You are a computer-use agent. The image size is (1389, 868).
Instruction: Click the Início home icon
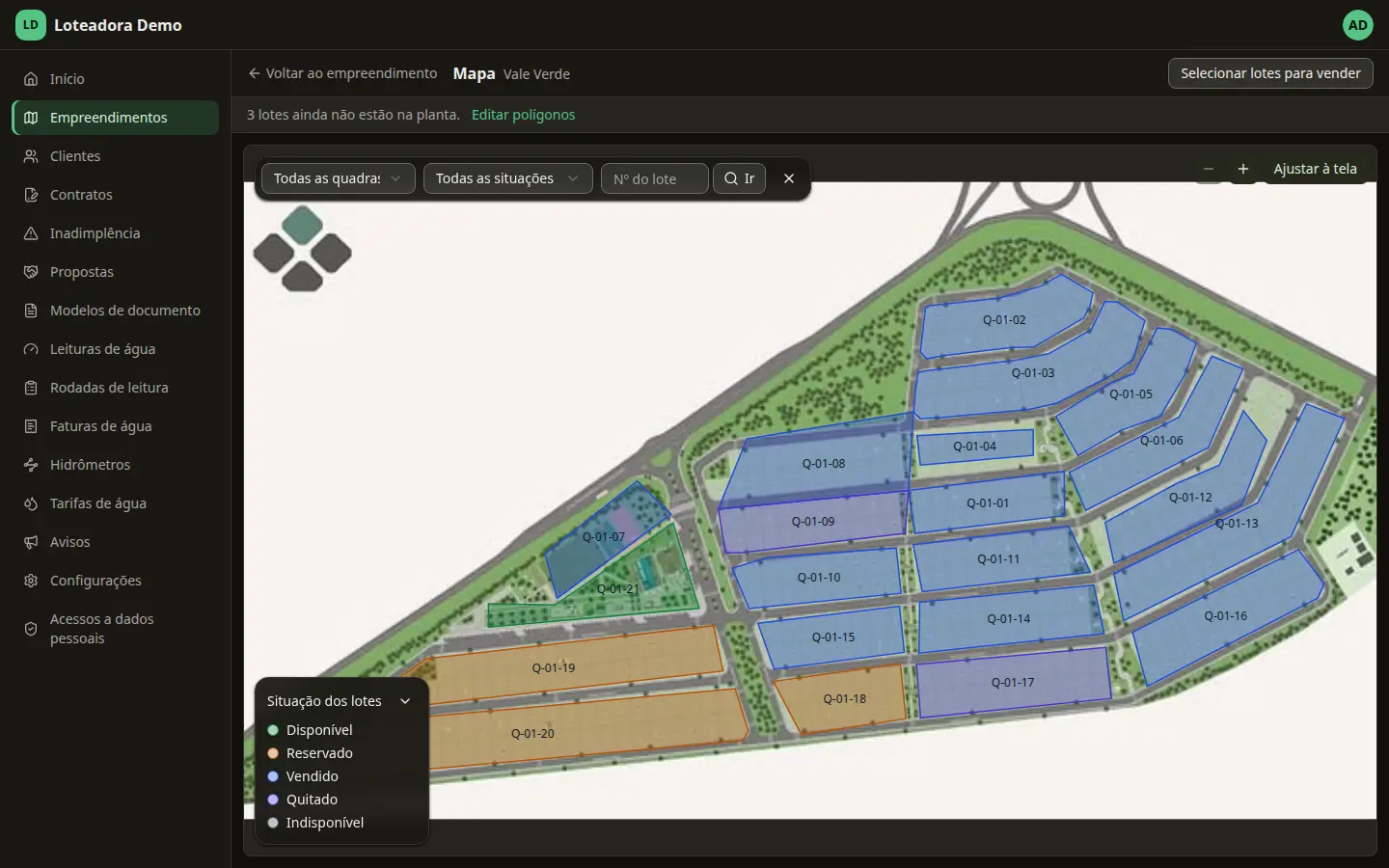click(x=31, y=79)
